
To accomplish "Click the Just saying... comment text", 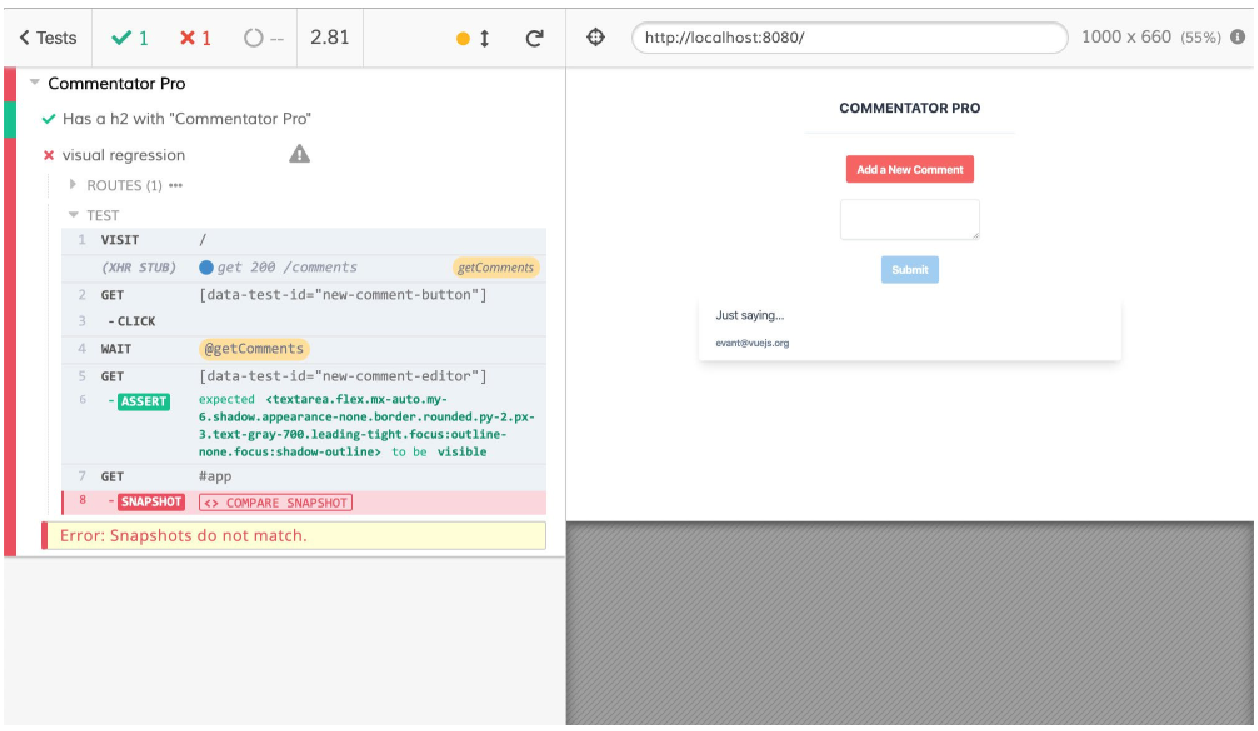I will [750, 316].
